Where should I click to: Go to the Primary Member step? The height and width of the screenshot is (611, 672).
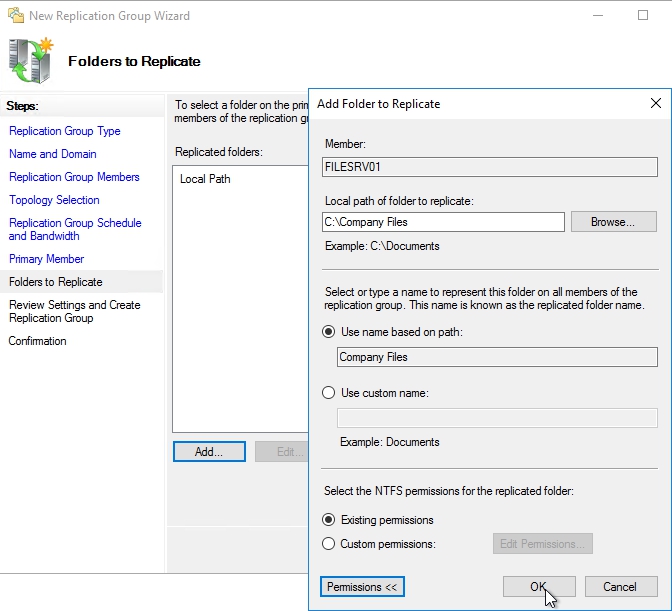point(46,259)
